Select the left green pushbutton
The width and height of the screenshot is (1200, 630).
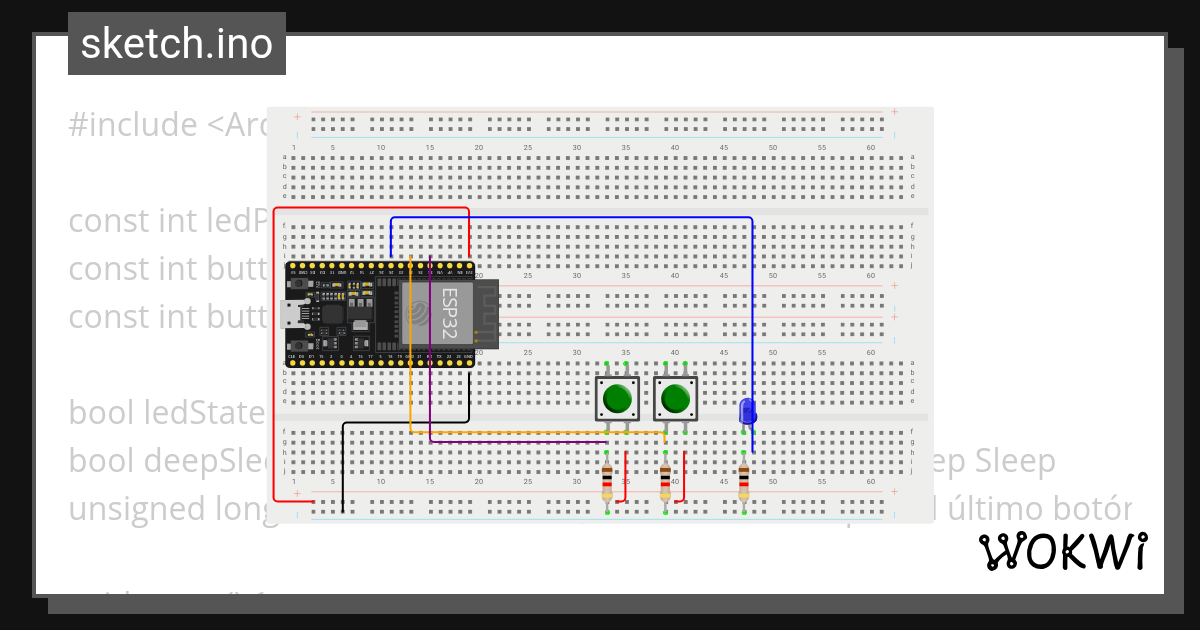(617, 398)
